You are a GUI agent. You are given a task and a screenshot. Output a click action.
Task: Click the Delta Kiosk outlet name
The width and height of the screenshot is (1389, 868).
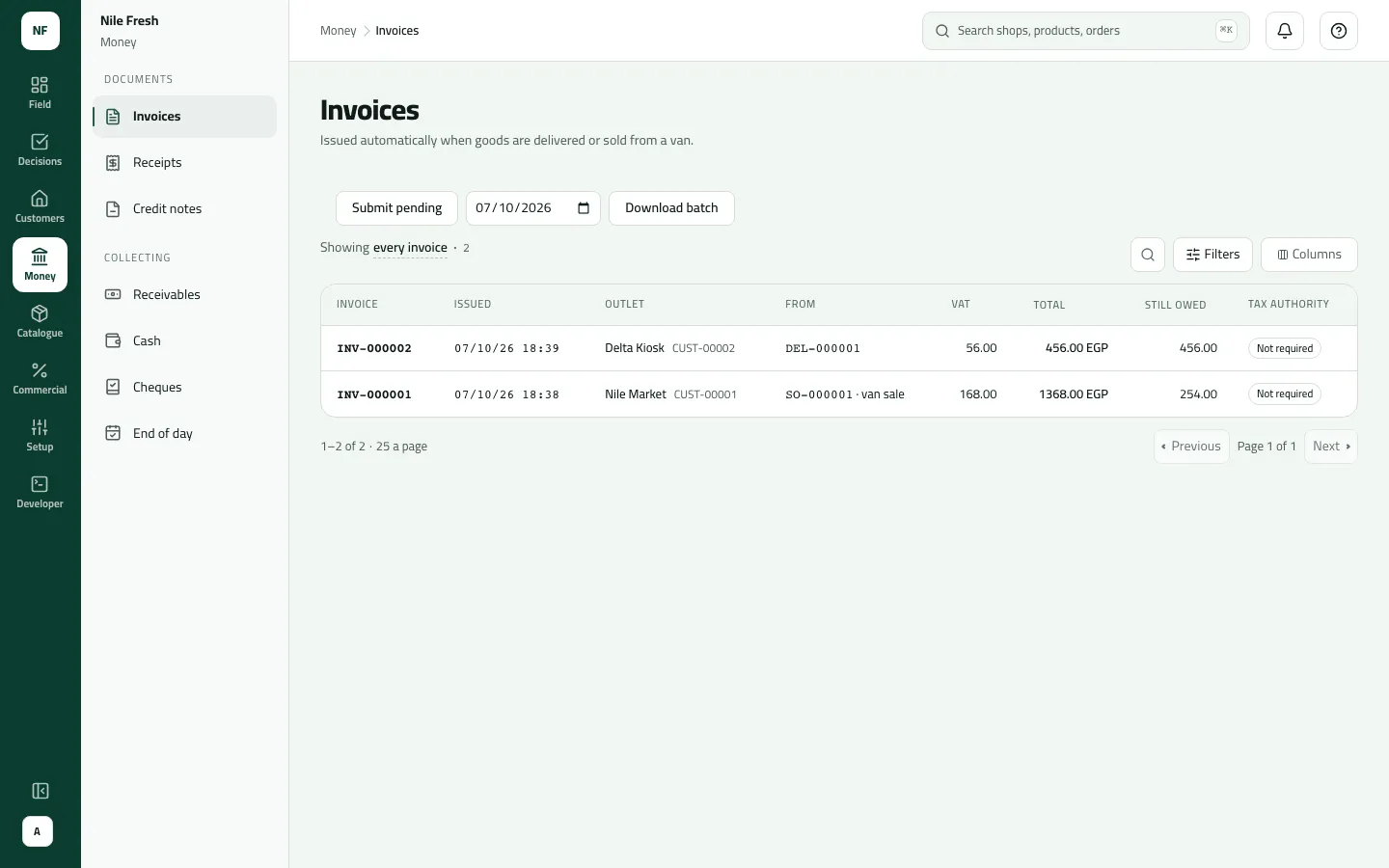tap(635, 348)
